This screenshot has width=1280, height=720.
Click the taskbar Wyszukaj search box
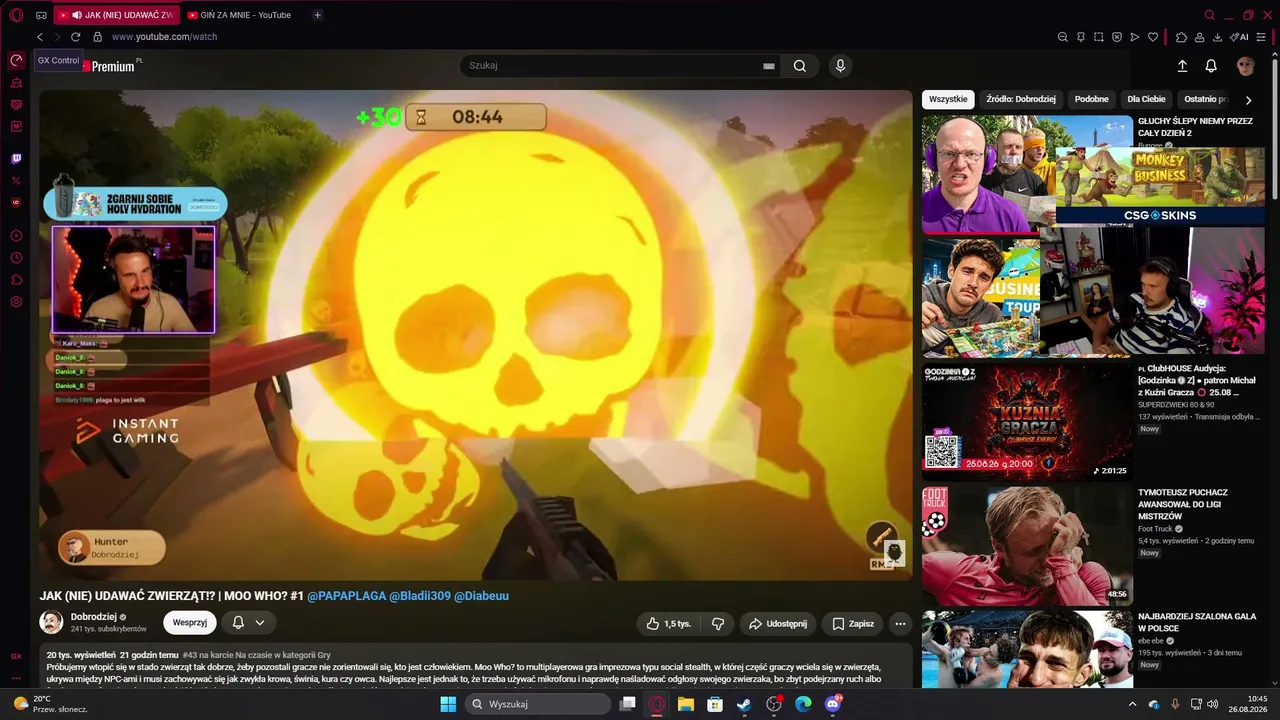(538, 704)
